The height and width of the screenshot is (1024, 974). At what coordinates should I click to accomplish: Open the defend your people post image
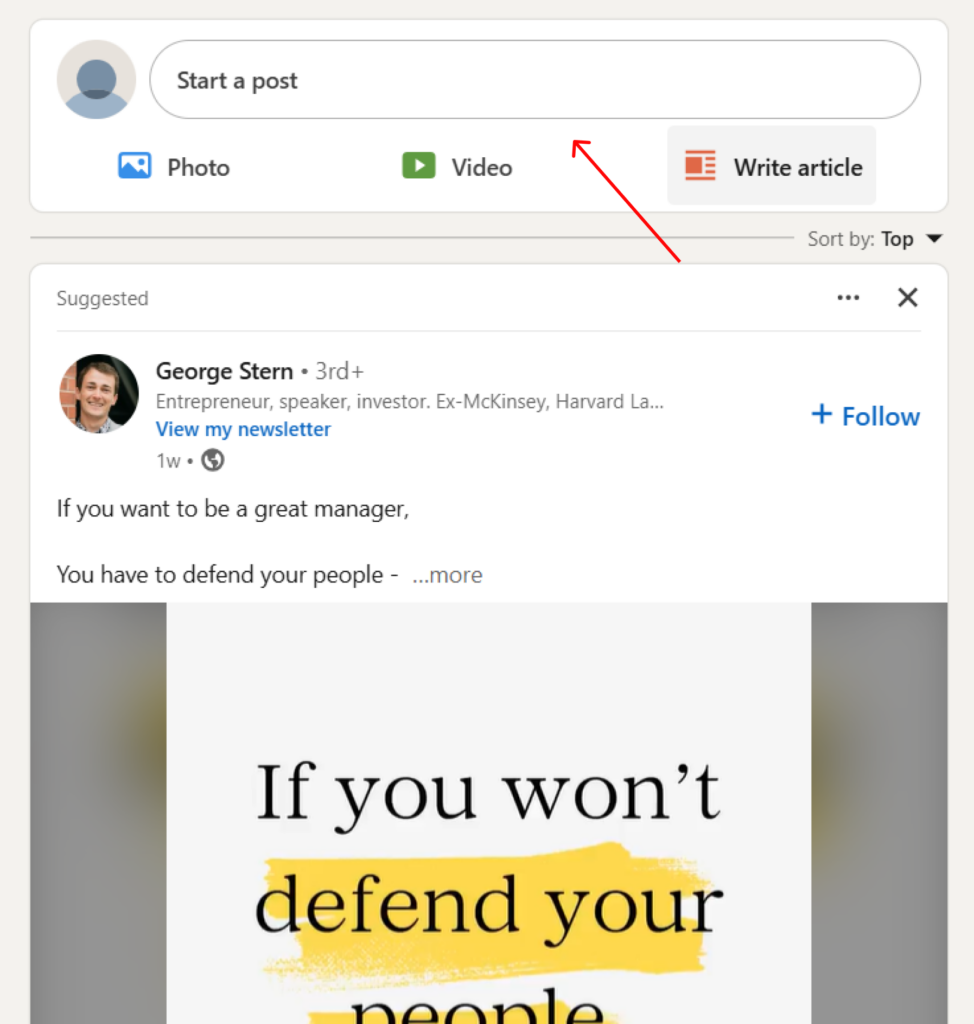pos(489,813)
